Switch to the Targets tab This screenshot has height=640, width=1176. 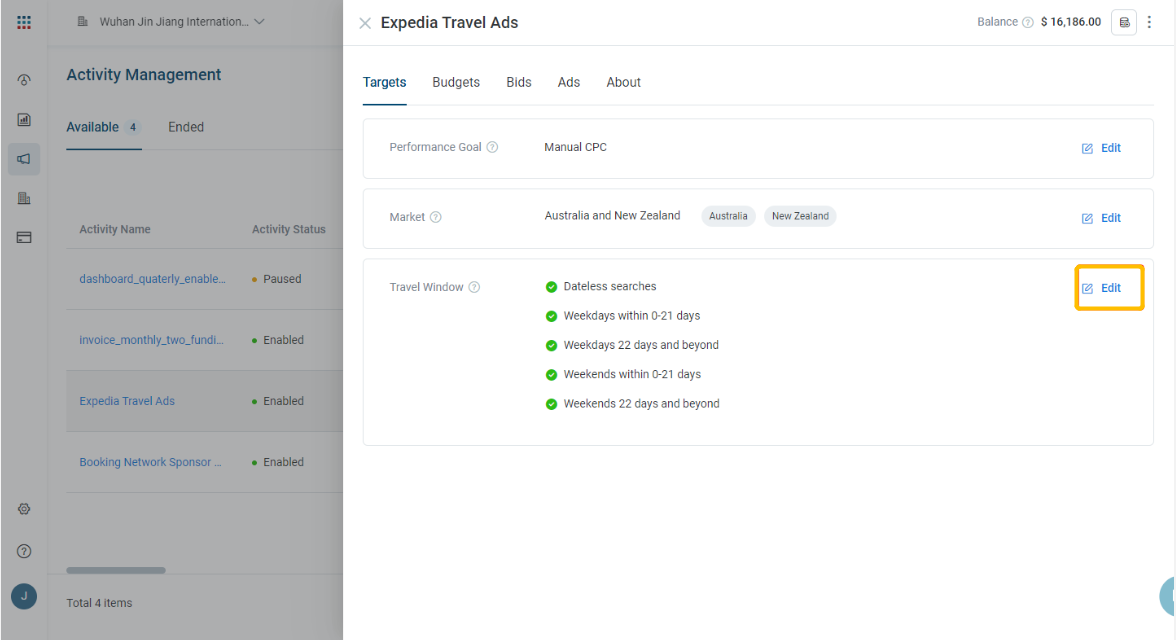coord(385,83)
